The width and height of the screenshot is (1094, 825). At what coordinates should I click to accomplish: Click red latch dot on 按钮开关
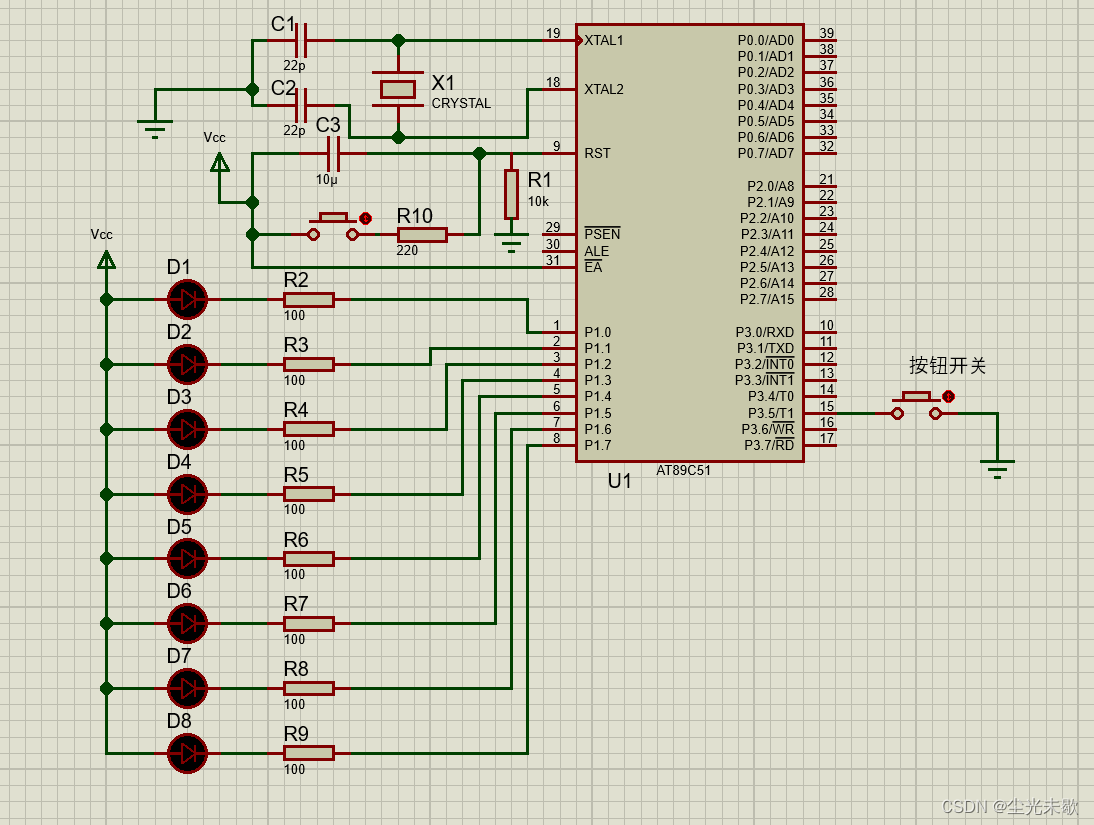point(948,396)
